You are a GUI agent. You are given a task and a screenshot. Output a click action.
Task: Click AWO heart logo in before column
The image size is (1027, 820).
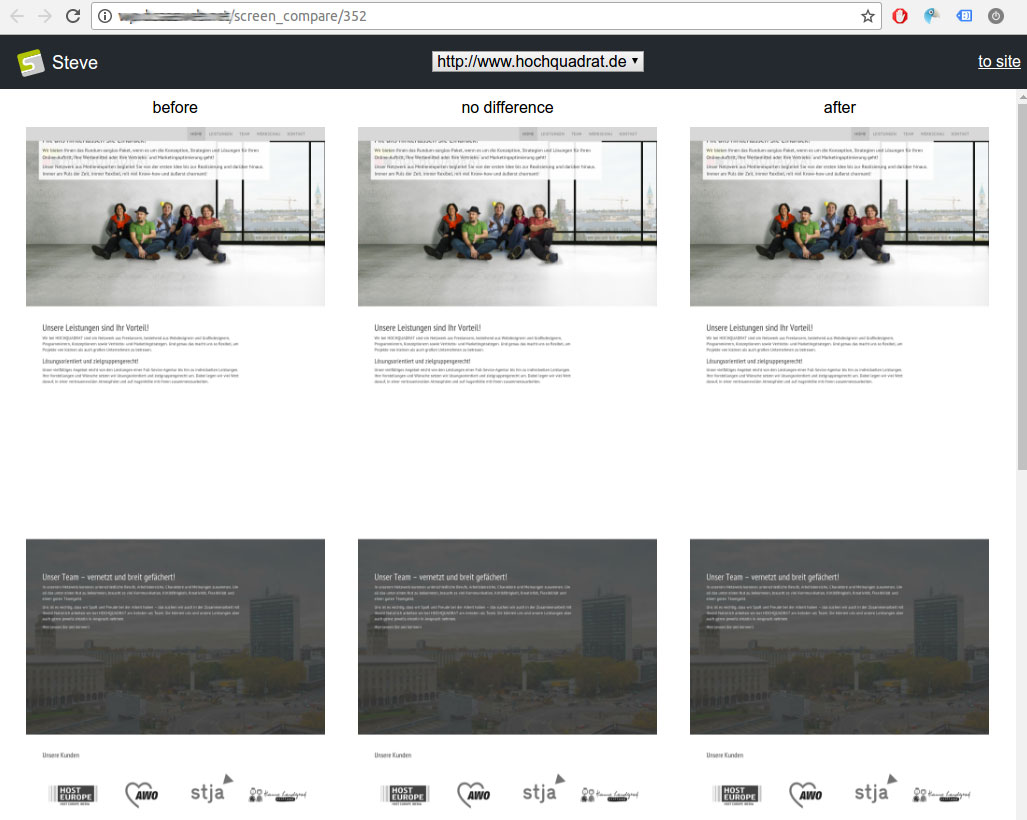coord(142,794)
